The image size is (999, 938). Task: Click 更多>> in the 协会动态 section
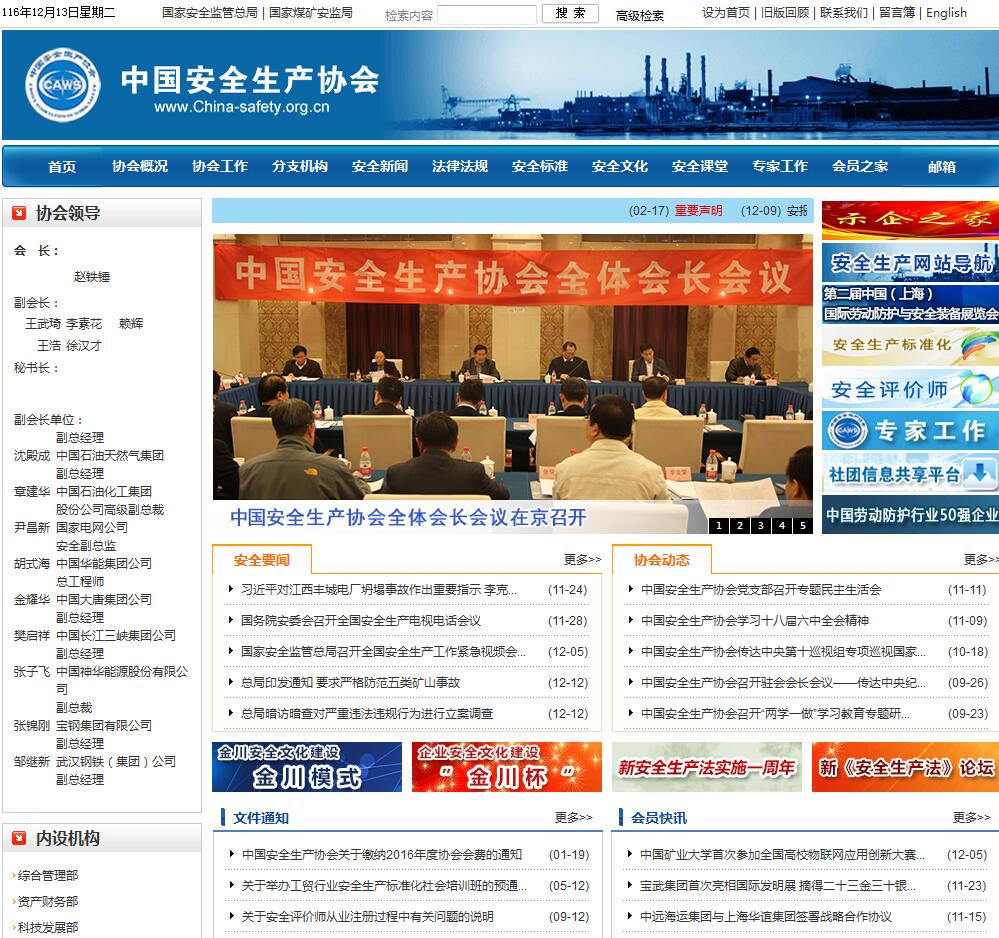[x=981, y=559]
